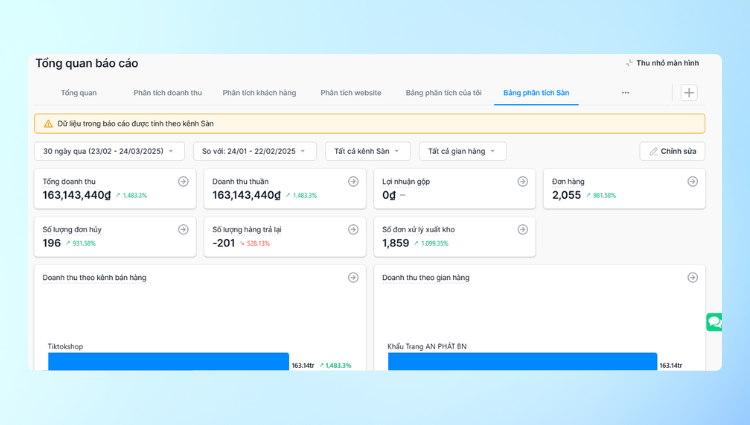Switch to Phân tích website tab
750x425 pixels.
click(351, 93)
